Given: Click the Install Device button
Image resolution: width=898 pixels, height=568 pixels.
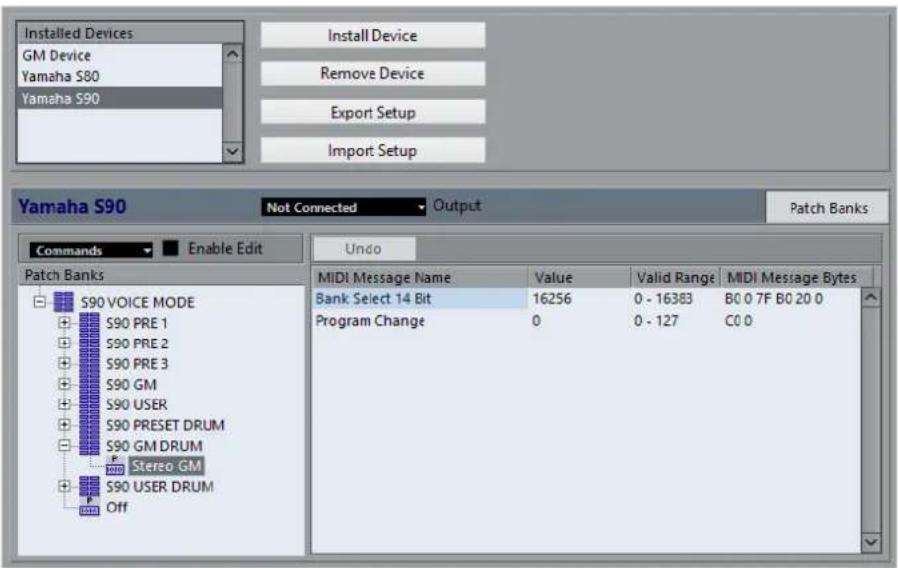Looking at the screenshot, I should pyautogui.click(x=373, y=36).
